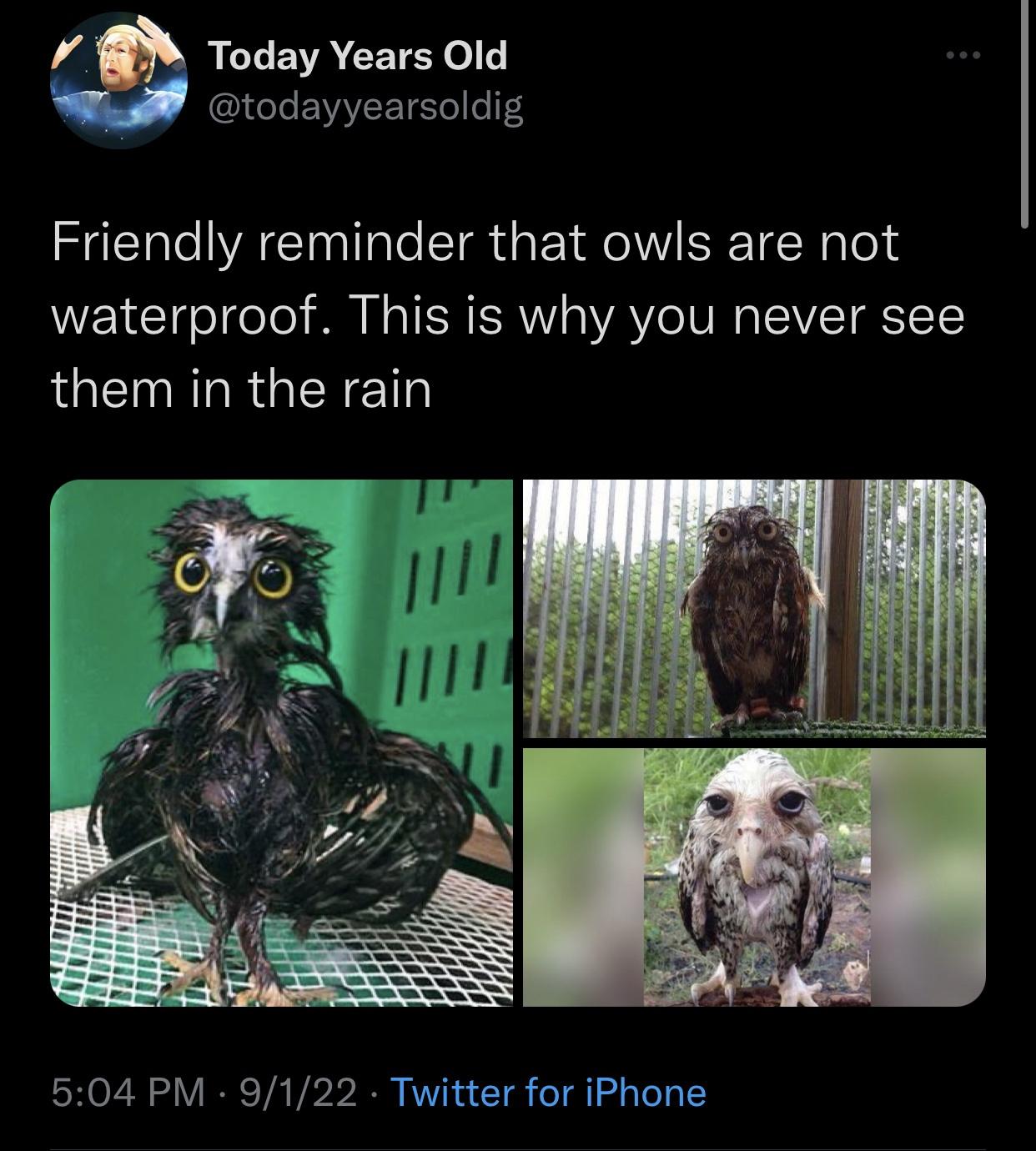Open the pale soaked owl photo on grass
Image resolution: width=1036 pixels, height=1151 pixels.
point(754,877)
